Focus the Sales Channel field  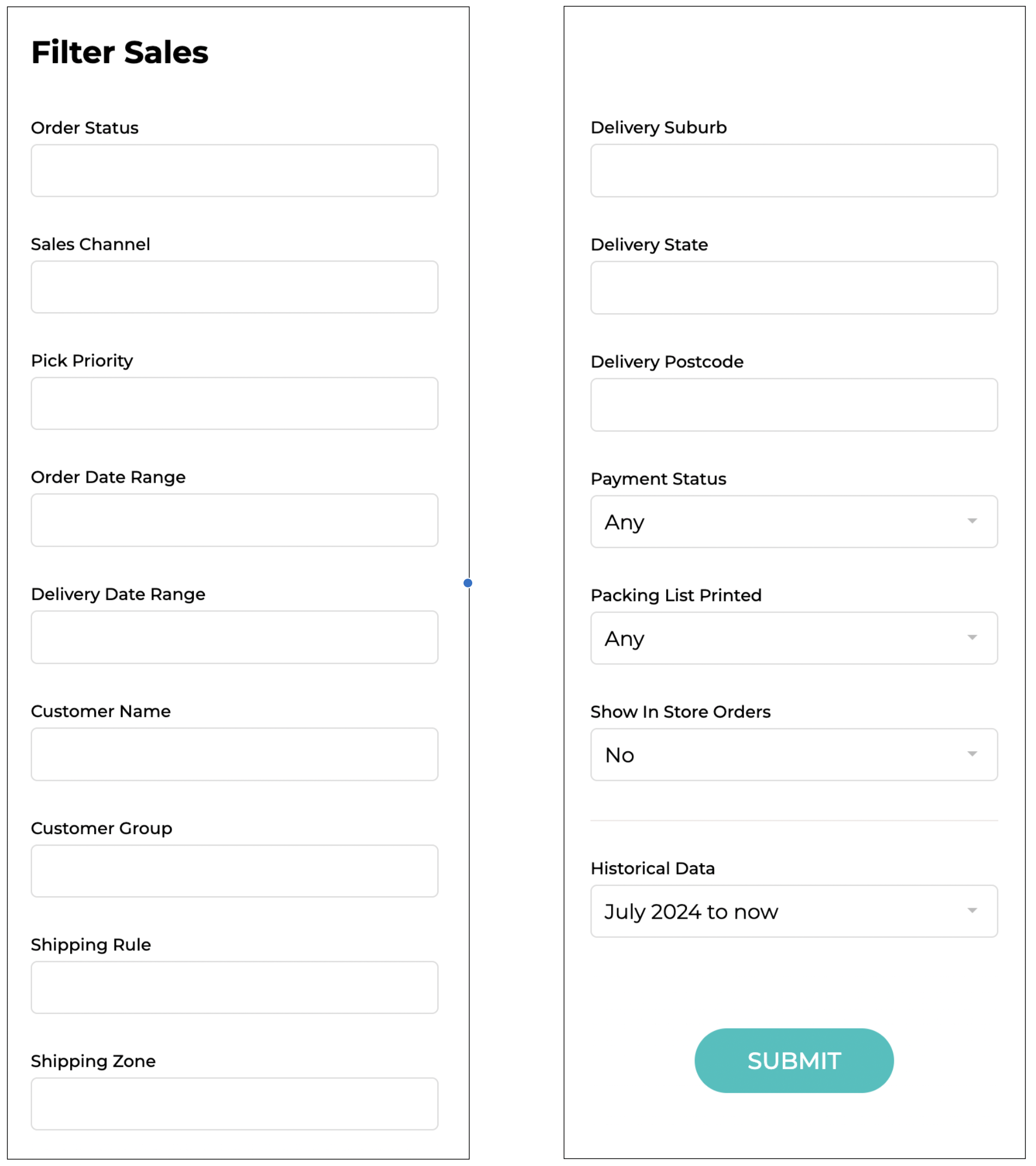[x=234, y=287]
